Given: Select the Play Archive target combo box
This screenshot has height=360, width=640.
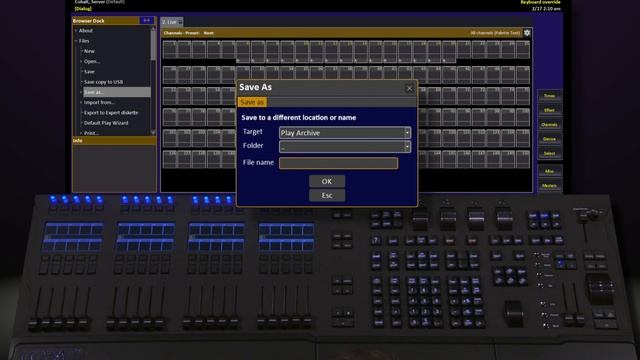Looking at the screenshot, I should click(x=345, y=133).
